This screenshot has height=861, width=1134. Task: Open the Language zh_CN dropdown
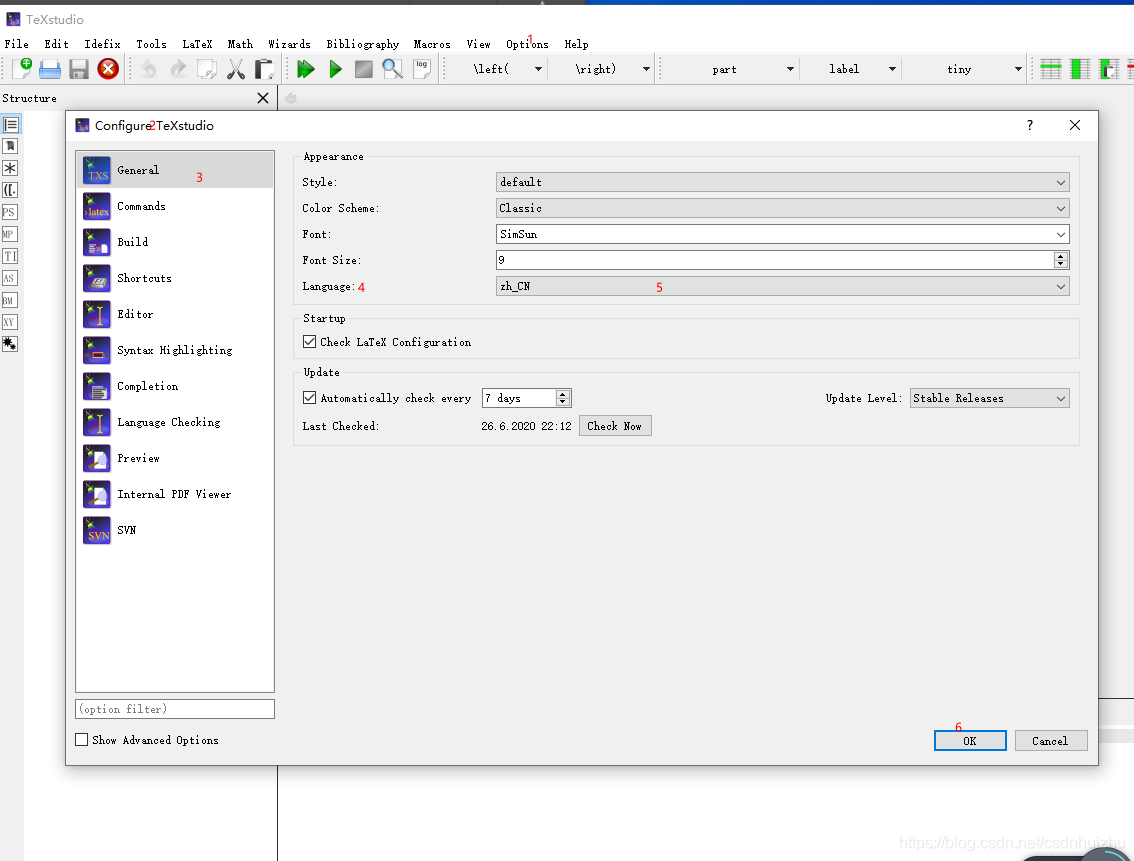[x=783, y=286]
